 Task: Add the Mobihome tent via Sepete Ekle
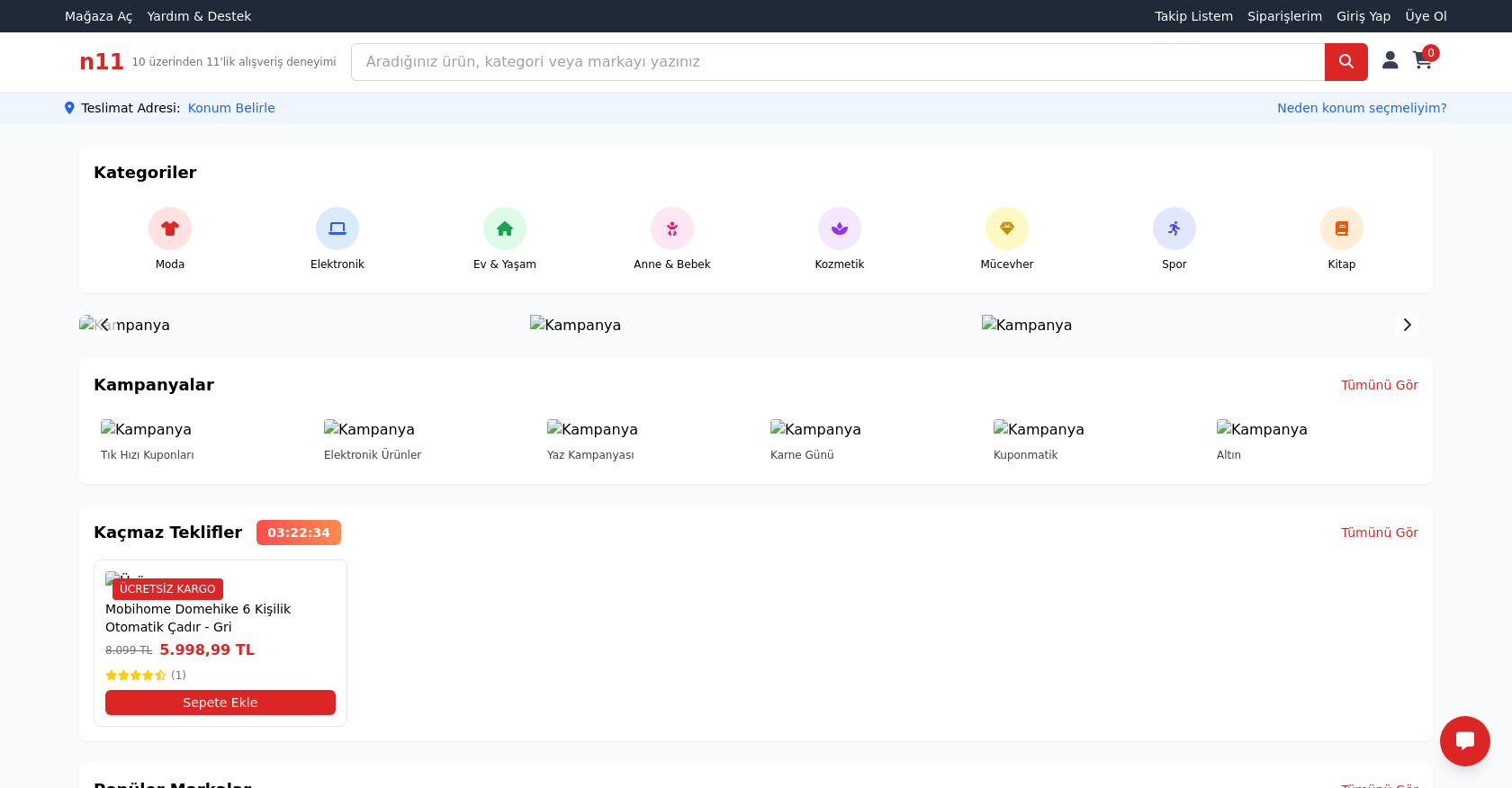pyautogui.click(x=220, y=703)
